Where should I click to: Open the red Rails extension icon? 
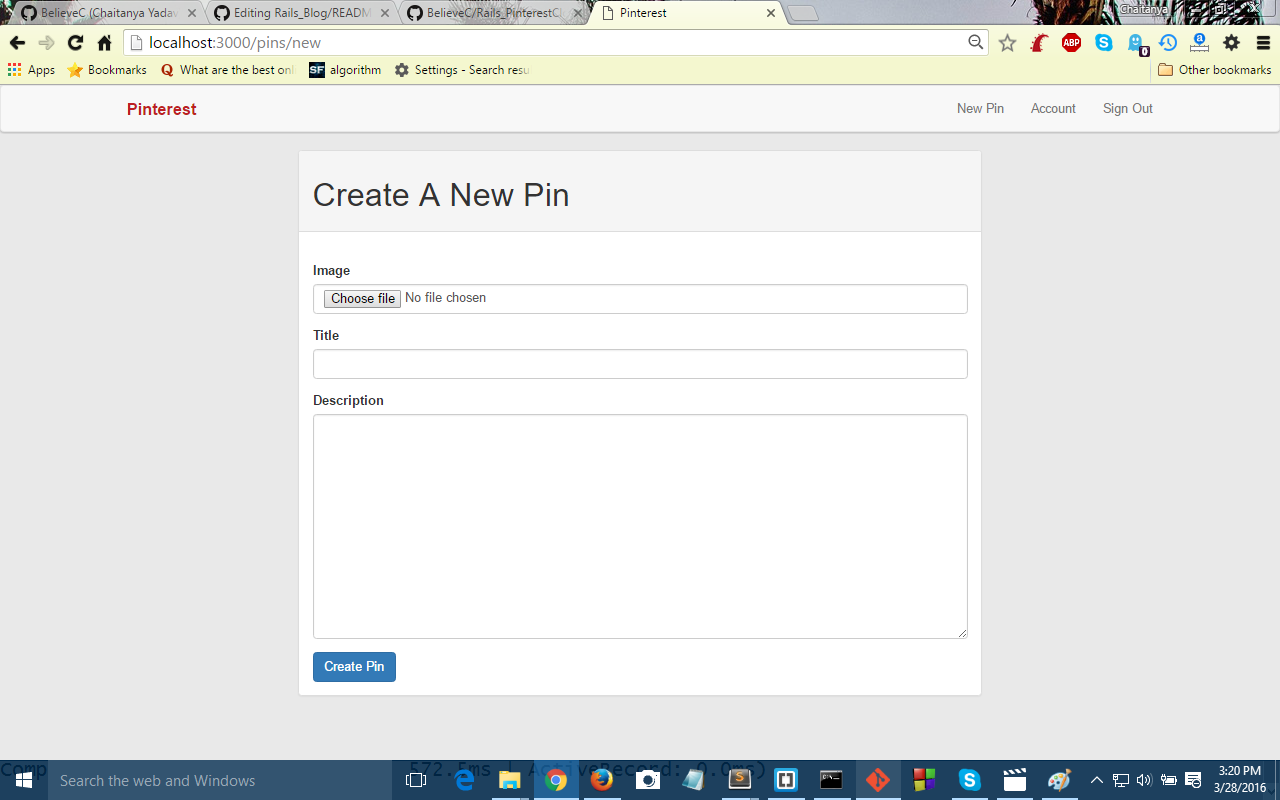pos(1039,43)
